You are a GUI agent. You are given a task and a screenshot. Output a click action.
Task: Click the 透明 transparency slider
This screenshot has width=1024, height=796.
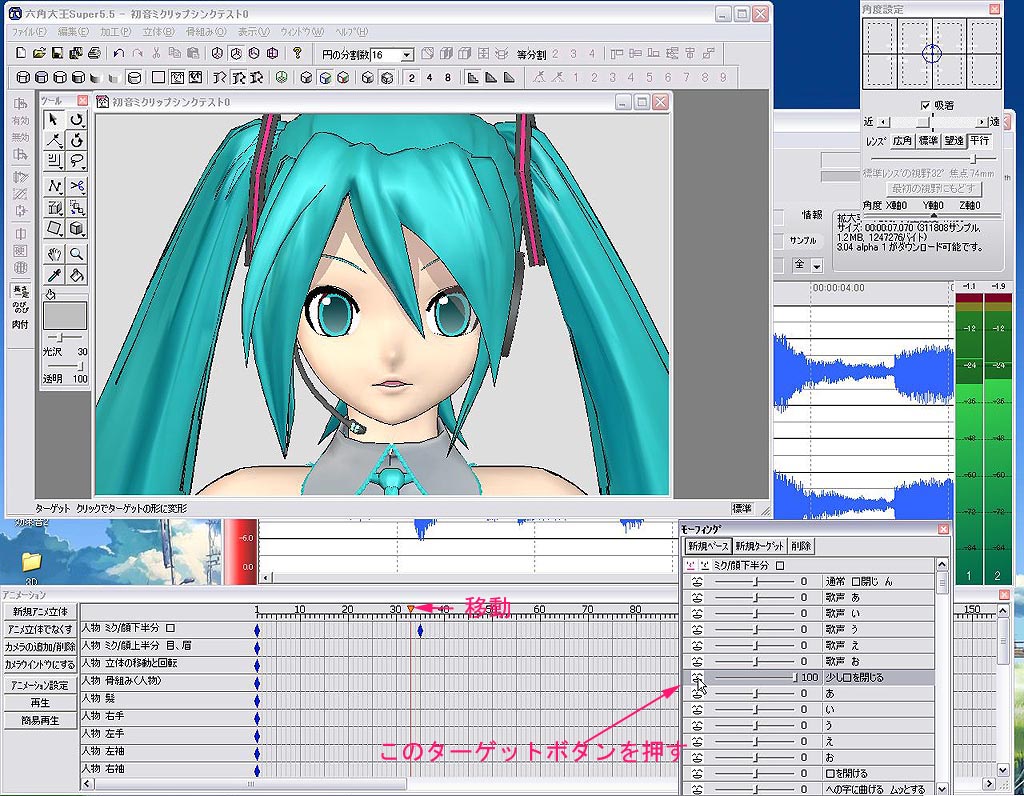64,366
